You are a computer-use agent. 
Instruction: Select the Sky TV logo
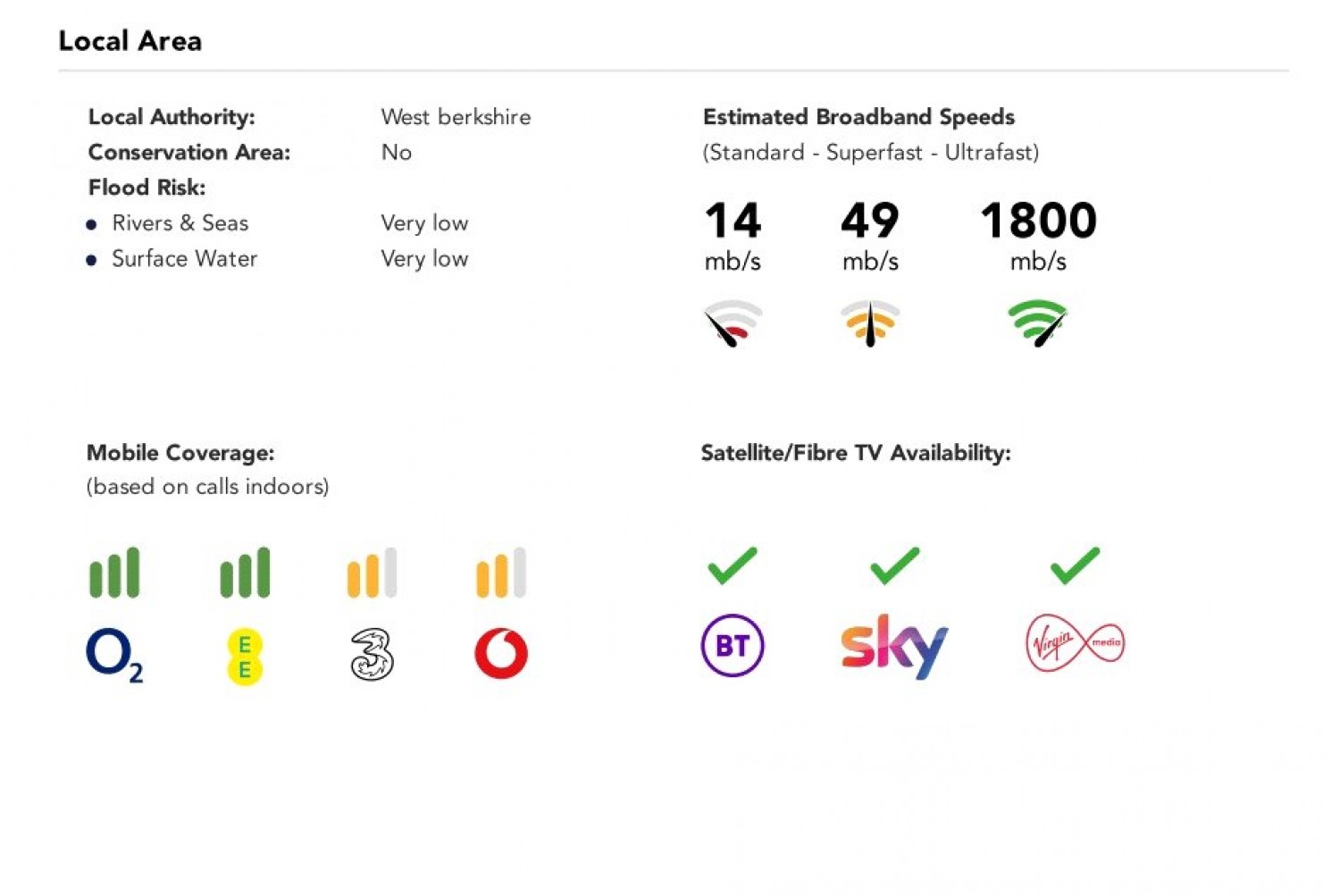tap(894, 646)
